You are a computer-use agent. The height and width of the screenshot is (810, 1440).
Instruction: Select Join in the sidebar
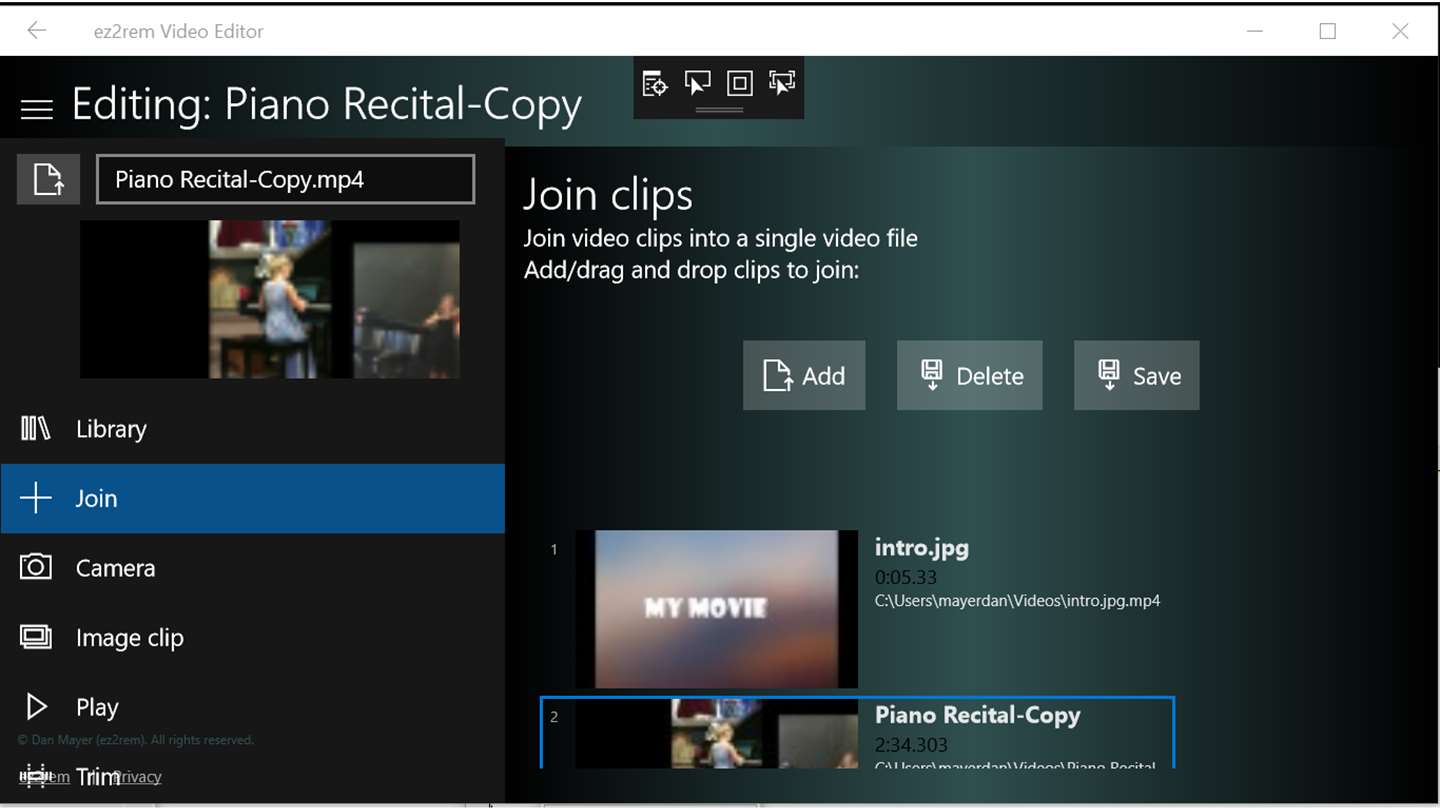[253, 498]
